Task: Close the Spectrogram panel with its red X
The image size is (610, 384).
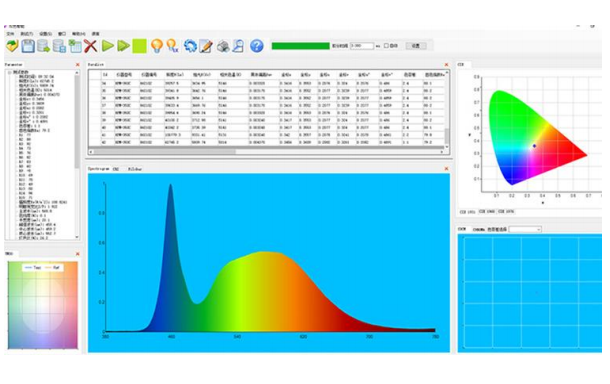Action: (x=446, y=169)
